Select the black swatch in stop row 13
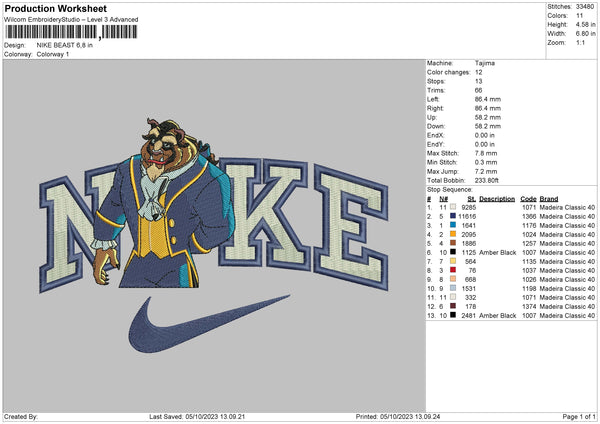Screen dimensions: 600x424 453,315
